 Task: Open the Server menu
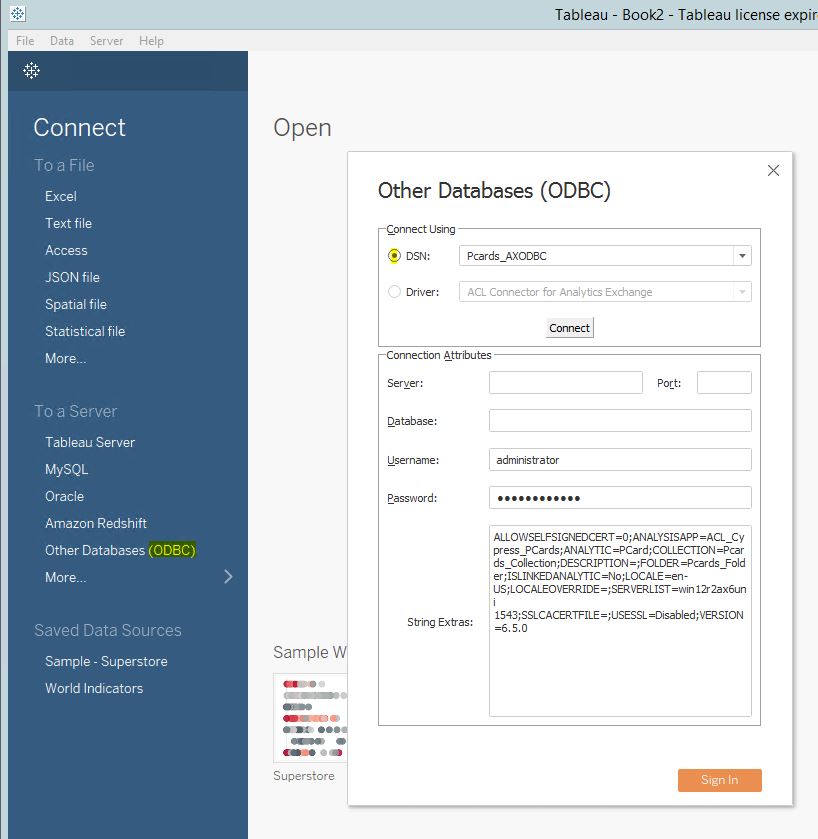coord(106,40)
